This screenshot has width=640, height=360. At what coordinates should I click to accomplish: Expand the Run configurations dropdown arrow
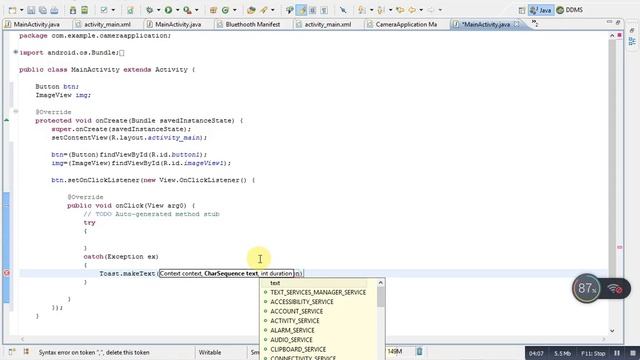177,10
